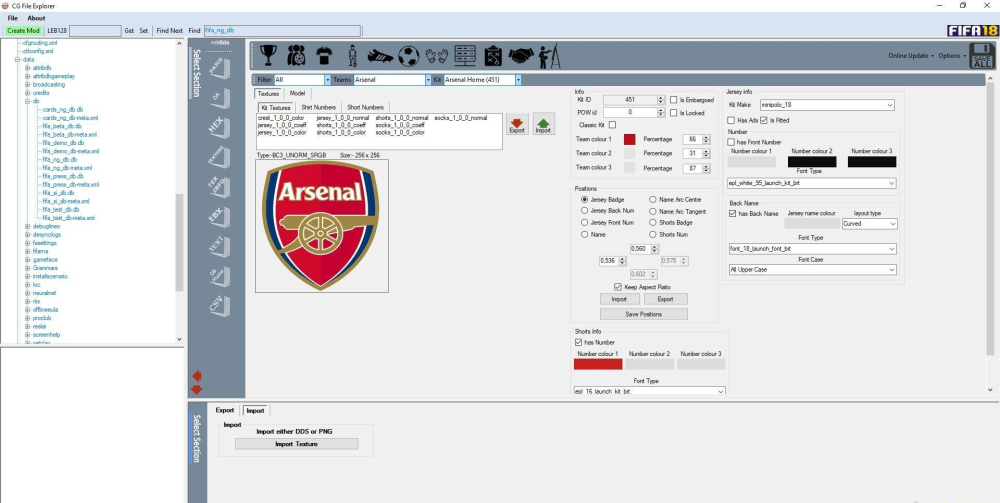
Task: Enable the Has Ads checkbox
Action: 731,120
